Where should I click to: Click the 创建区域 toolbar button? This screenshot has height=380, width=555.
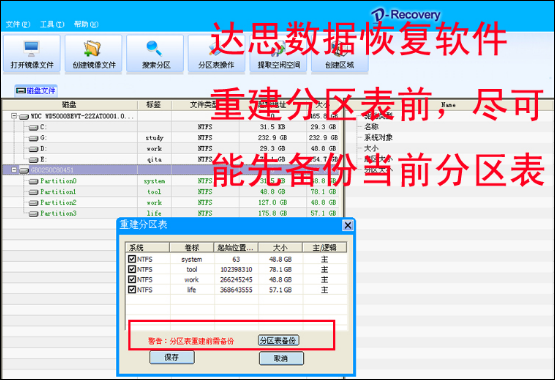tap(340, 54)
